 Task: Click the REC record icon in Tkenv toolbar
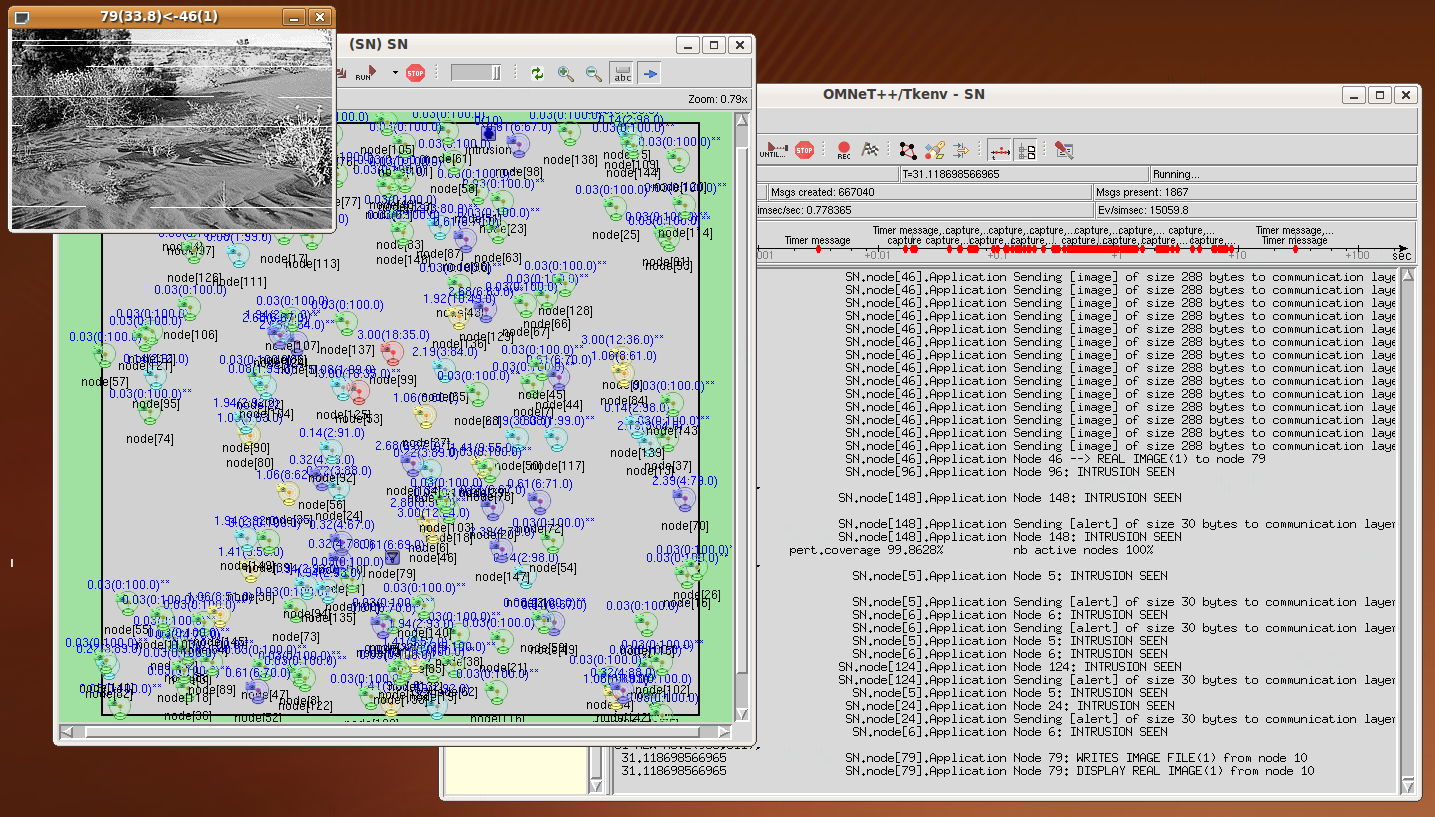844,150
